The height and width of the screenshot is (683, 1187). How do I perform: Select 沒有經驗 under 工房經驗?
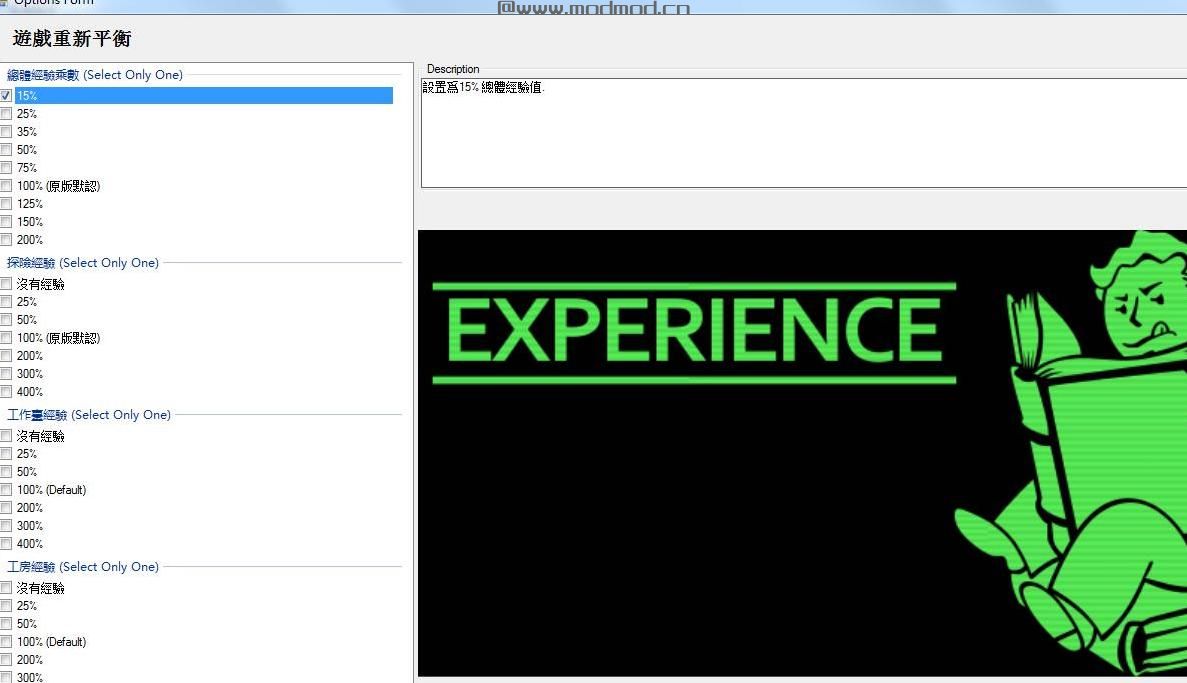[x=6, y=588]
